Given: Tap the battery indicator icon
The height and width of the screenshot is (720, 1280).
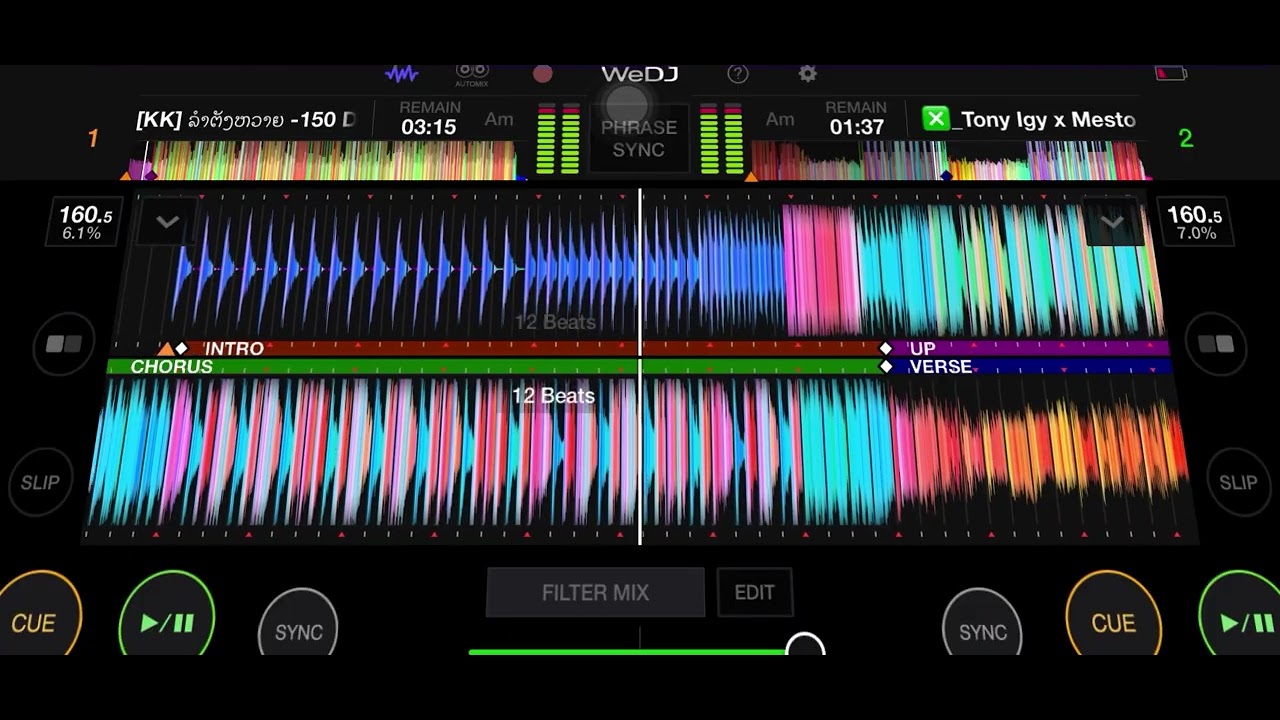Looking at the screenshot, I should pyautogui.click(x=1170, y=73).
